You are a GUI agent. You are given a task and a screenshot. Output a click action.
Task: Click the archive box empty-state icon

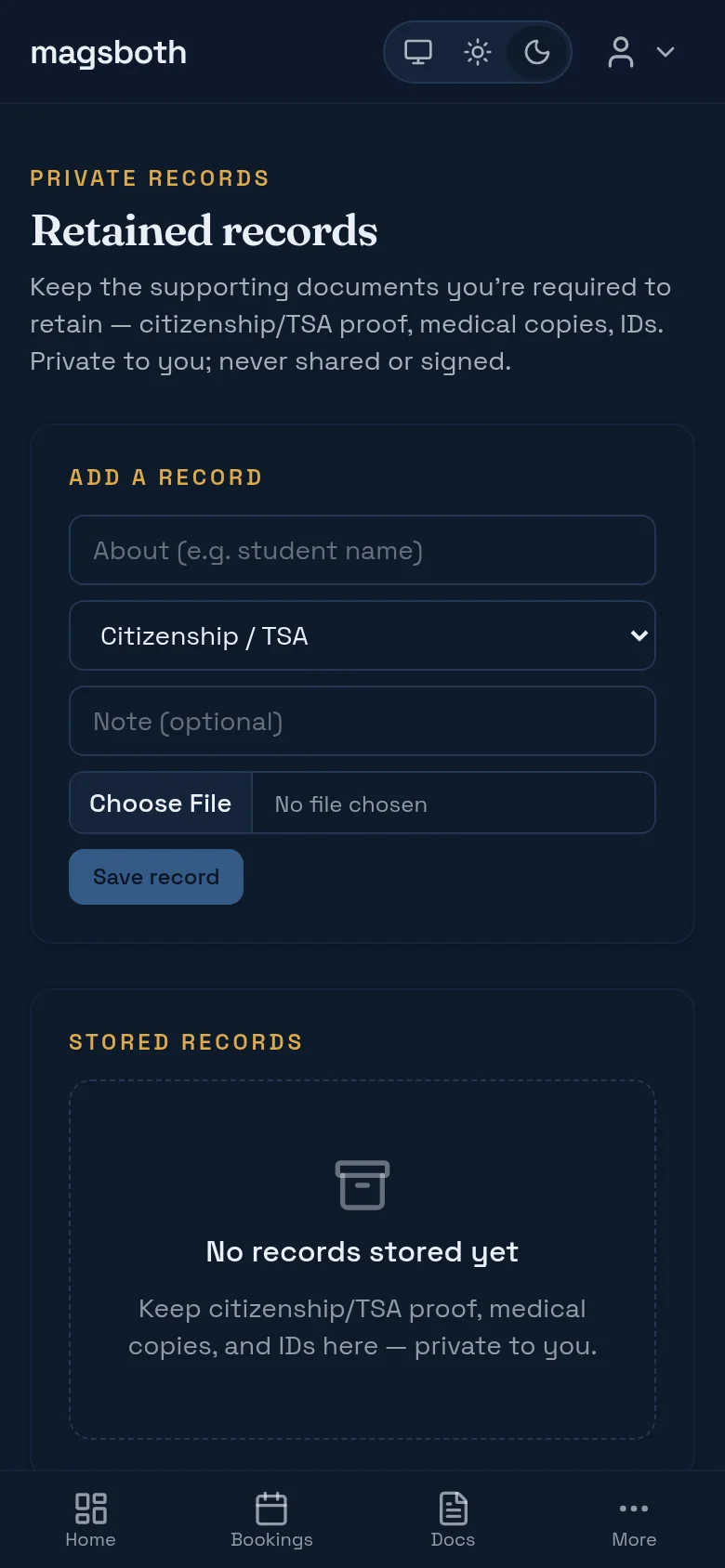click(362, 1185)
